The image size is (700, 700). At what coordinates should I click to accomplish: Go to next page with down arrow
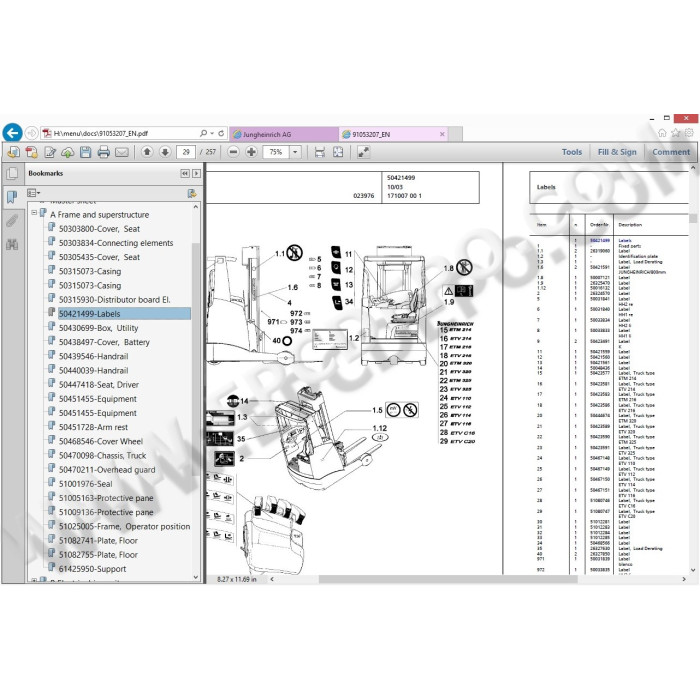coord(165,152)
